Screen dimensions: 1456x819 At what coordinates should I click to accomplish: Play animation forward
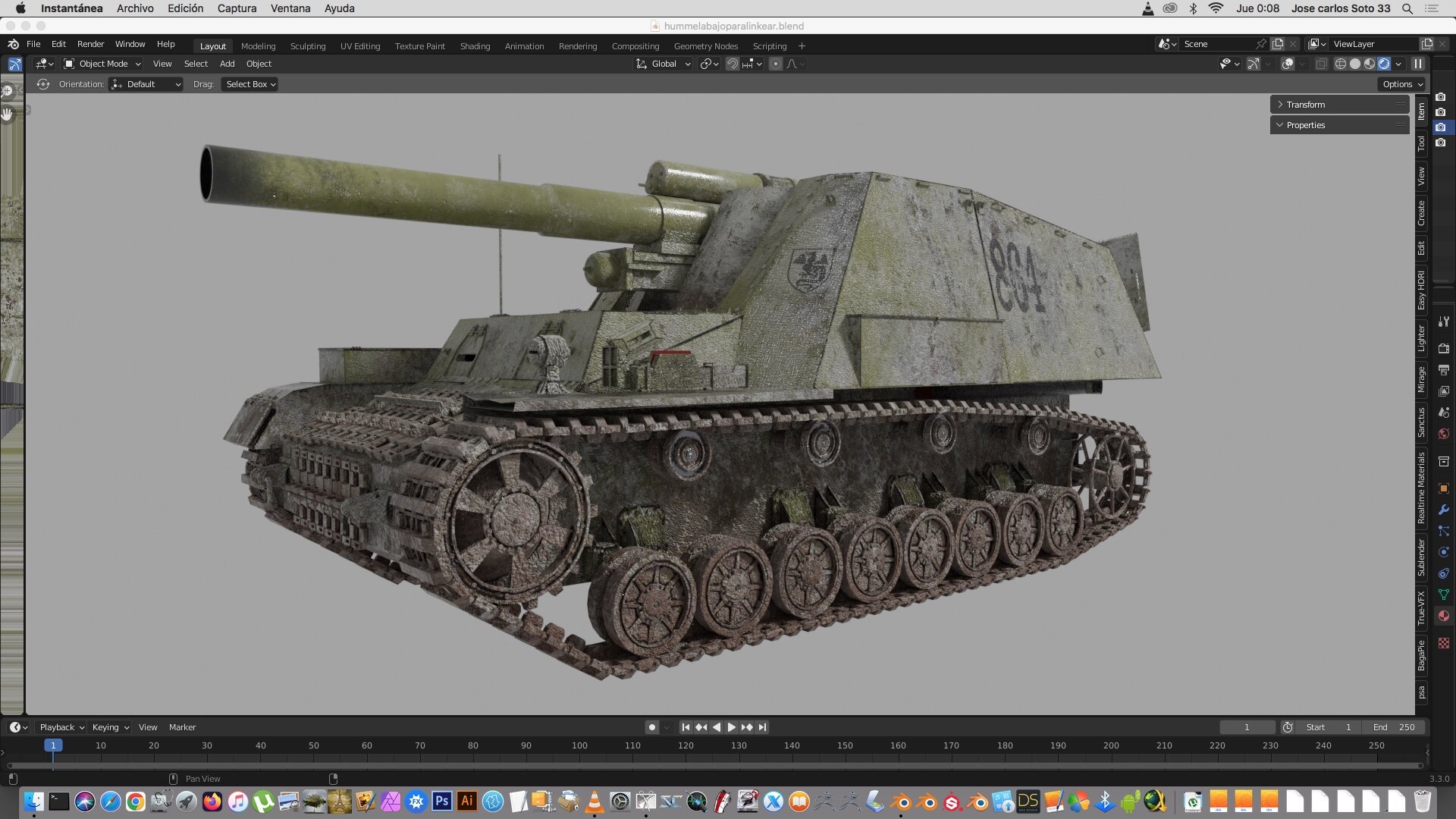click(731, 727)
